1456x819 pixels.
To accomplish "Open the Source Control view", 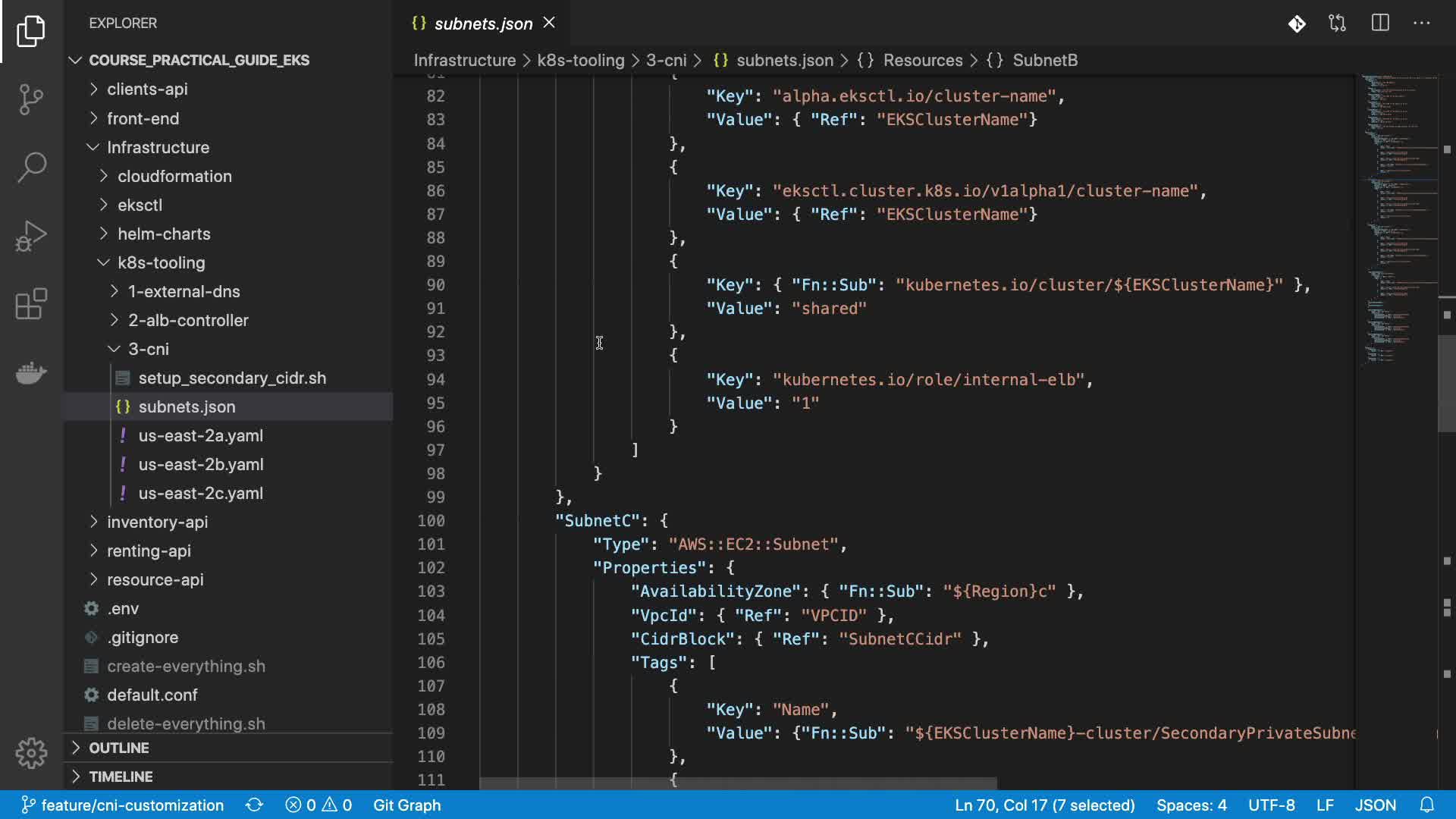I will 31,99.
